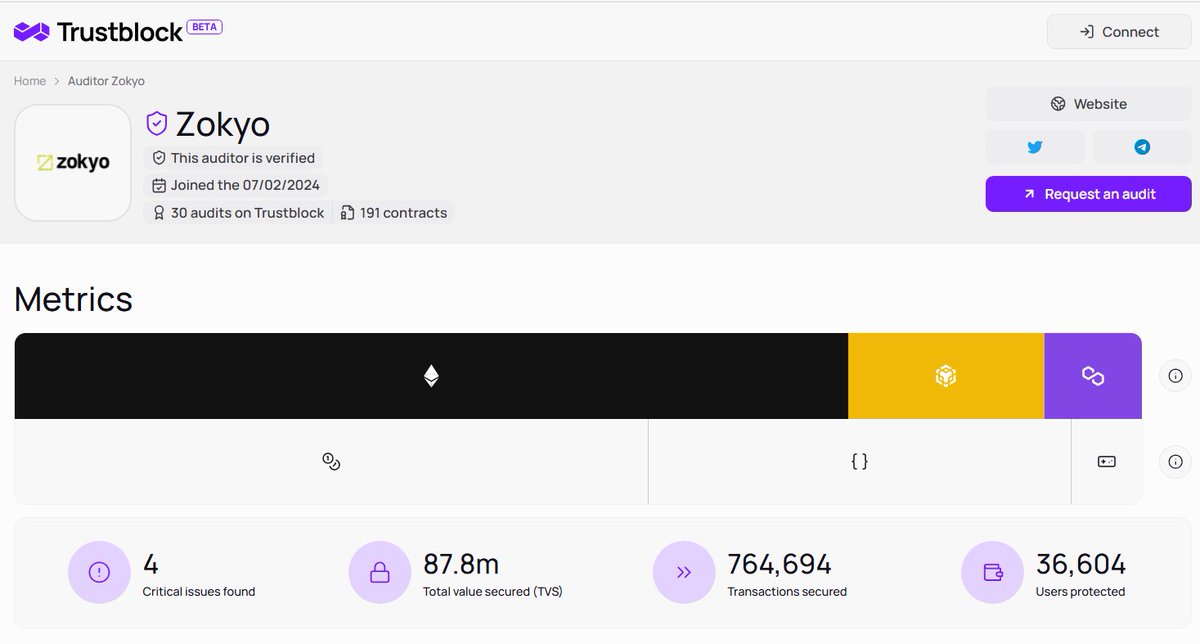Click the users protected wallet icon
Screen dimensions: 1200x644
pos(992,573)
